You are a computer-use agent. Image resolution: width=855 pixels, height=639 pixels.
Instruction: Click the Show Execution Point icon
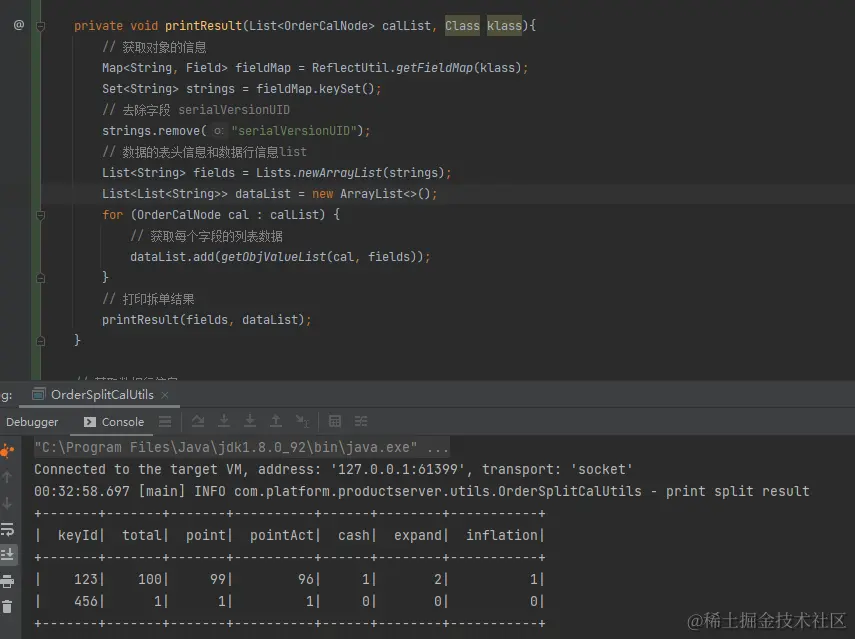pyautogui.click(x=198, y=421)
